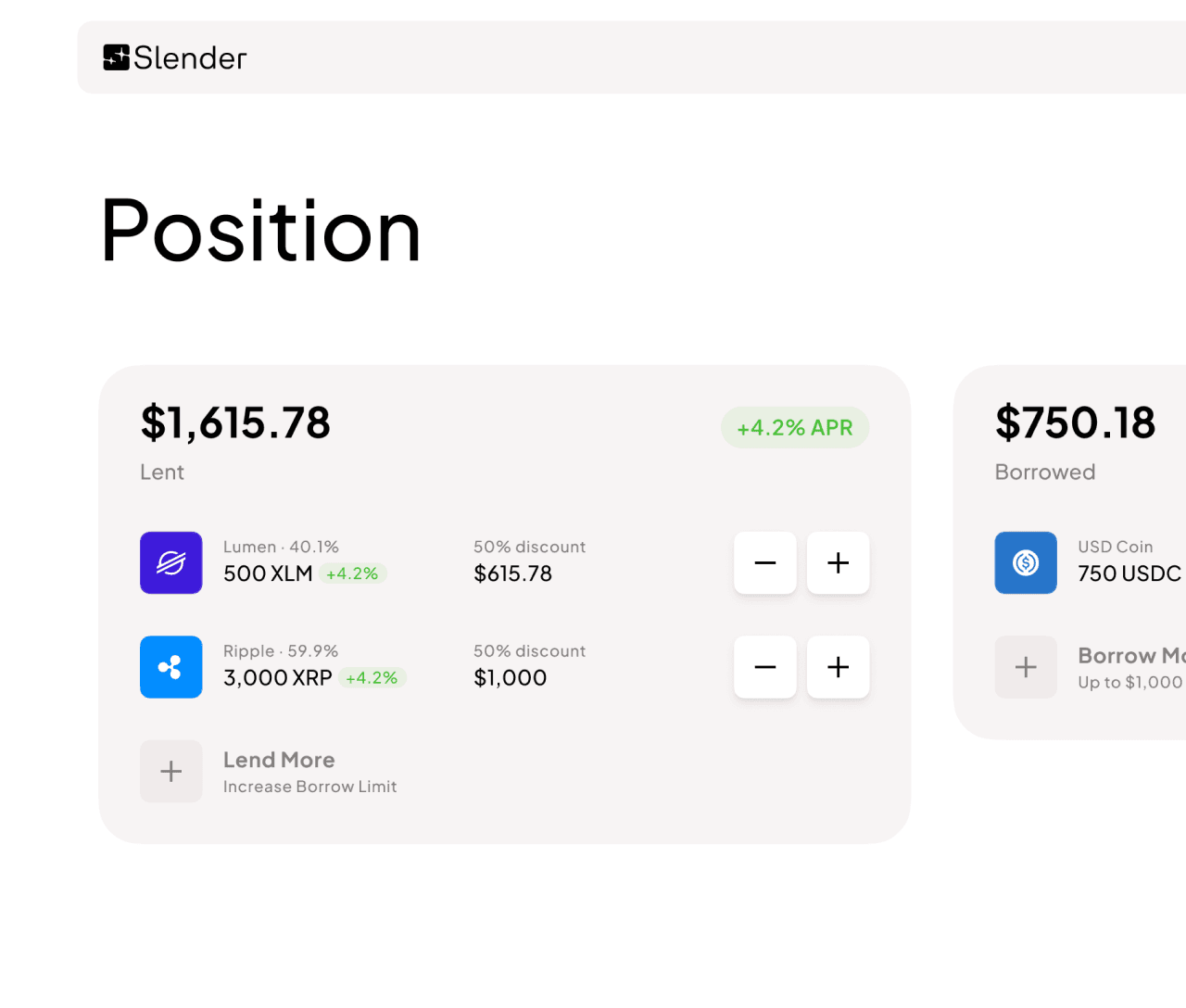
Task: Click the Slender logo icon
Action: (116, 57)
